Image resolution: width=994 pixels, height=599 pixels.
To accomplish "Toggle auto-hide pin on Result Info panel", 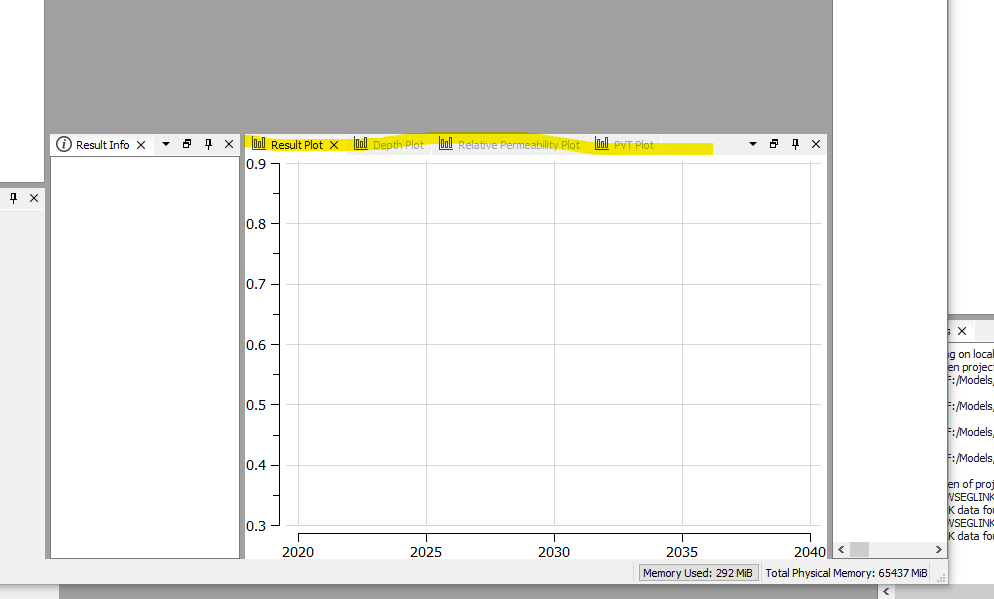I will click(x=207, y=144).
